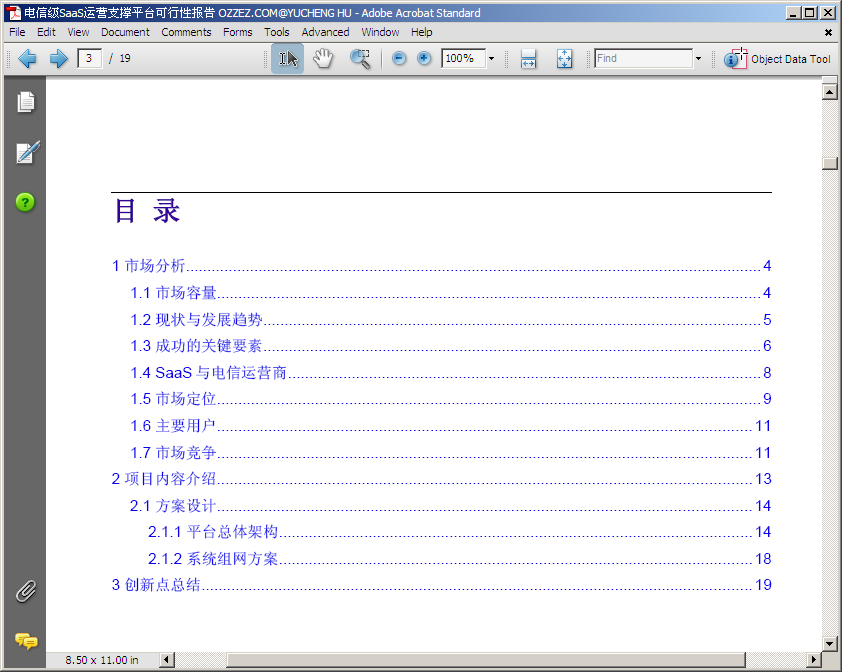Click the zoom out minus button
This screenshot has width=842, height=672.
click(x=399, y=59)
